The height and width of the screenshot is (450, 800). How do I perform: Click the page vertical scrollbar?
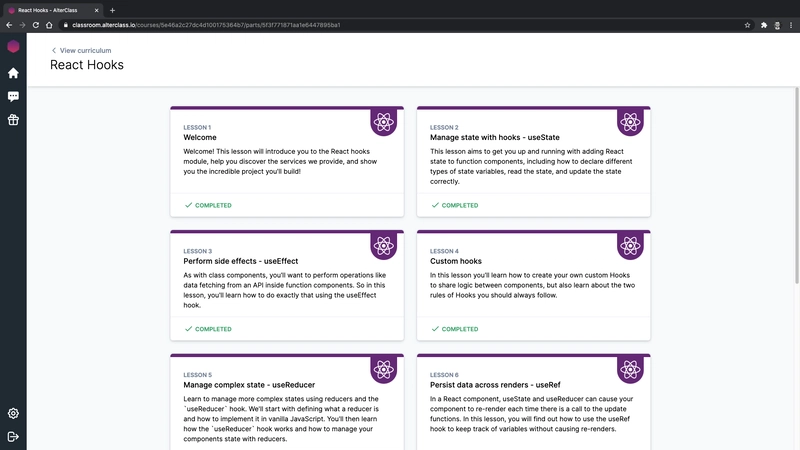pos(797,185)
